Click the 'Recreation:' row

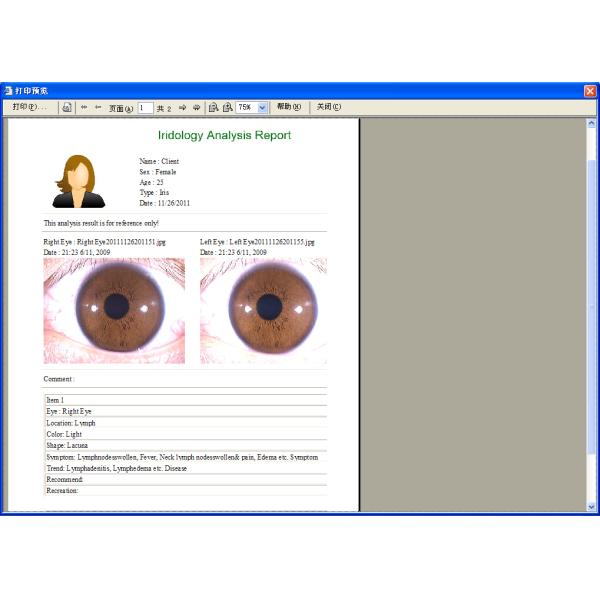pos(186,490)
